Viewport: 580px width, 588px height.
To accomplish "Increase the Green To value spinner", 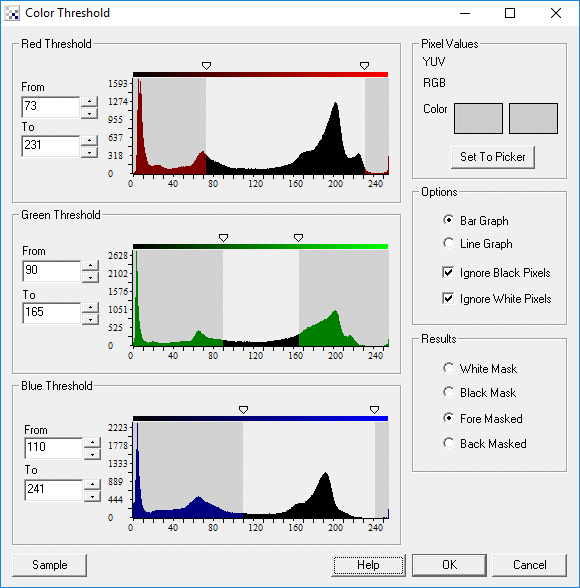I will coord(90,308).
